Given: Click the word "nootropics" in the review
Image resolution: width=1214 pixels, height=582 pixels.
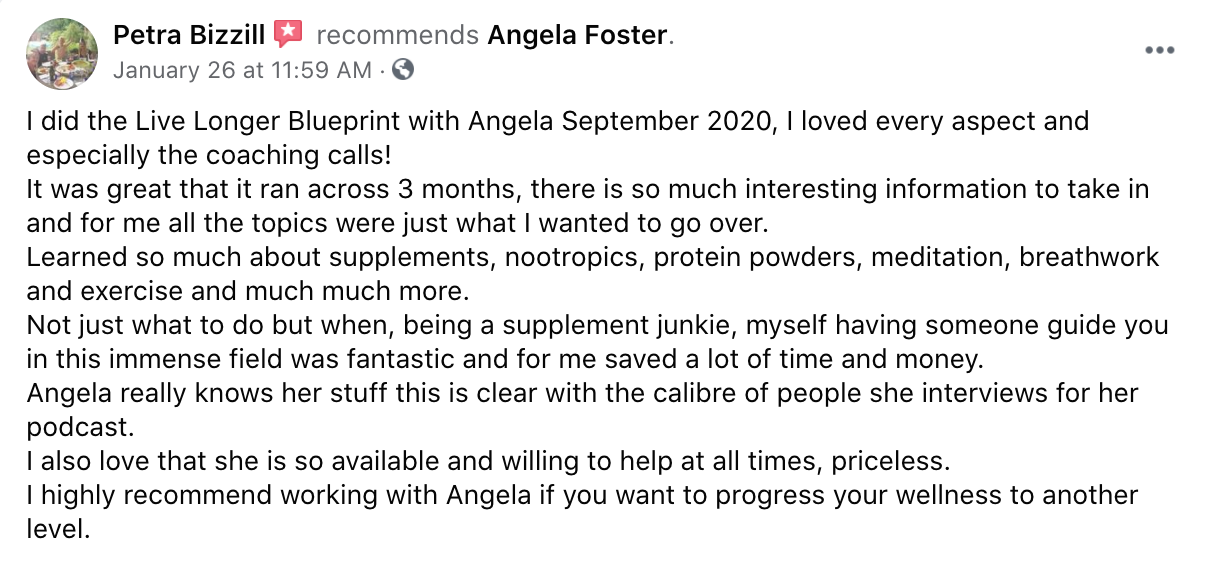Looking at the screenshot, I should pyautogui.click(x=571, y=258).
